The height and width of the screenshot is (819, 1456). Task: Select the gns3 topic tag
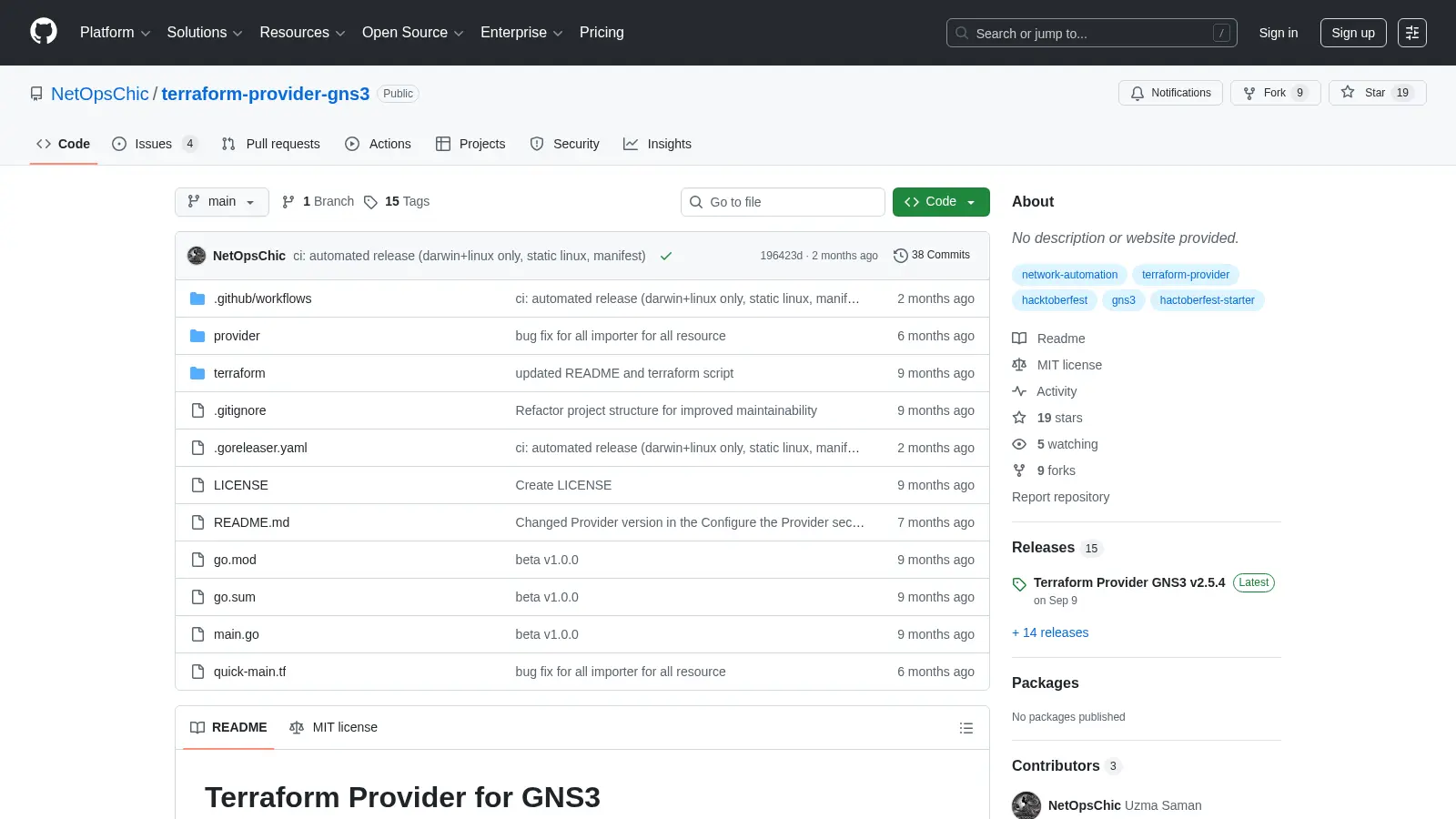point(1124,300)
